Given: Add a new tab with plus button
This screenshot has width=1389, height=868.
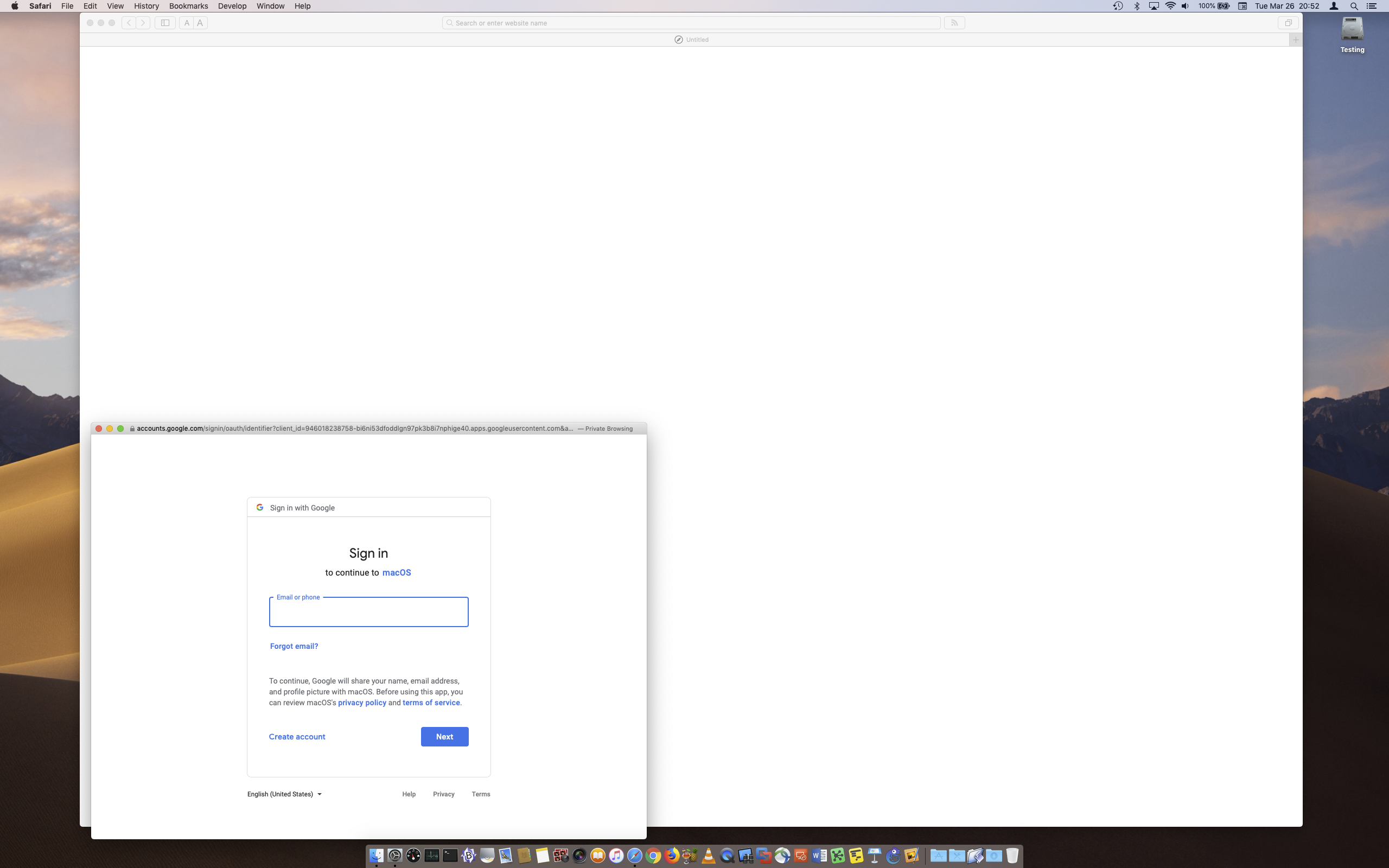Looking at the screenshot, I should coord(1296,40).
